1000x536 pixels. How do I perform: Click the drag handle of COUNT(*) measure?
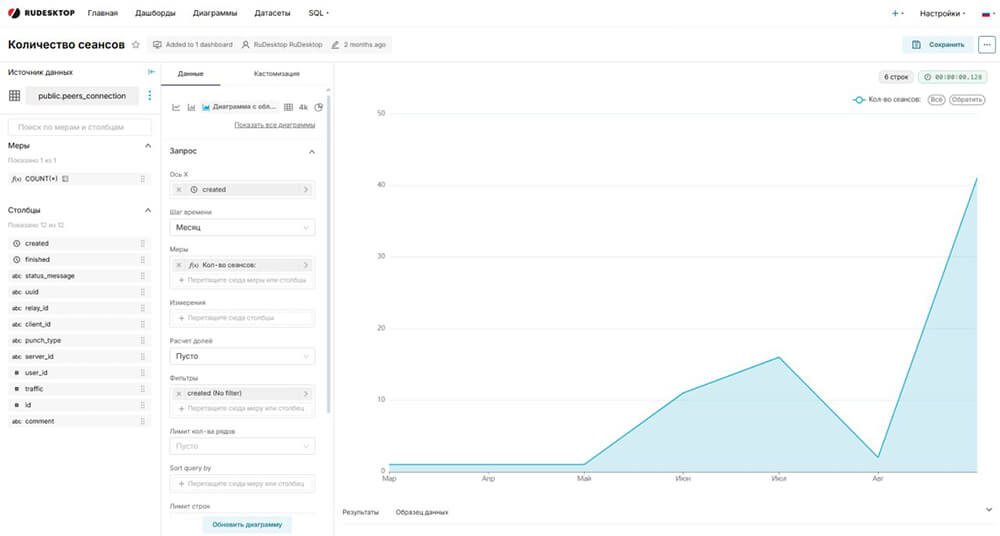pyautogui.click(x=143, y=179)
